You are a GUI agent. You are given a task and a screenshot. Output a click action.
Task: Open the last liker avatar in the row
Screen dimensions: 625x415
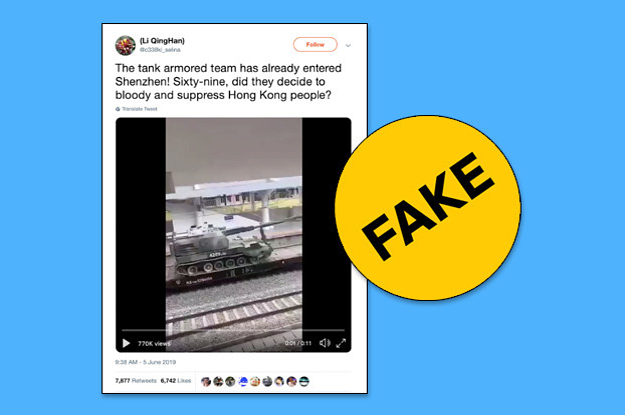[304, 382]
